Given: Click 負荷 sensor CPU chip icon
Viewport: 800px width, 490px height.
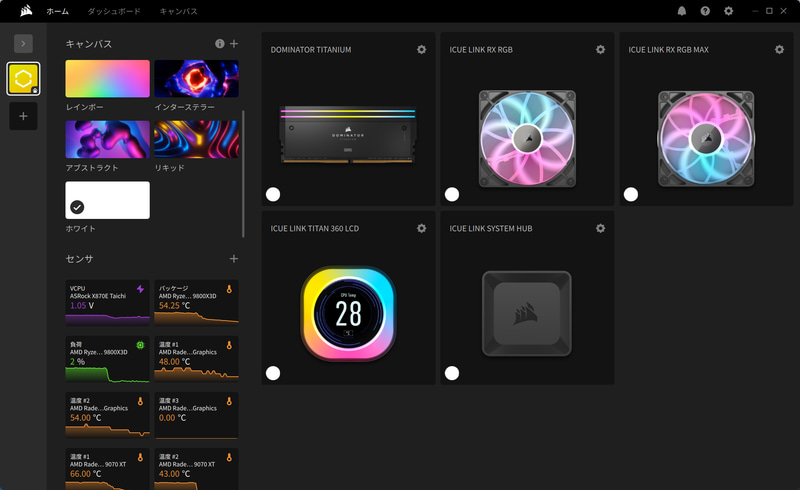Looking at the screenshot, I should click(140, 346).
